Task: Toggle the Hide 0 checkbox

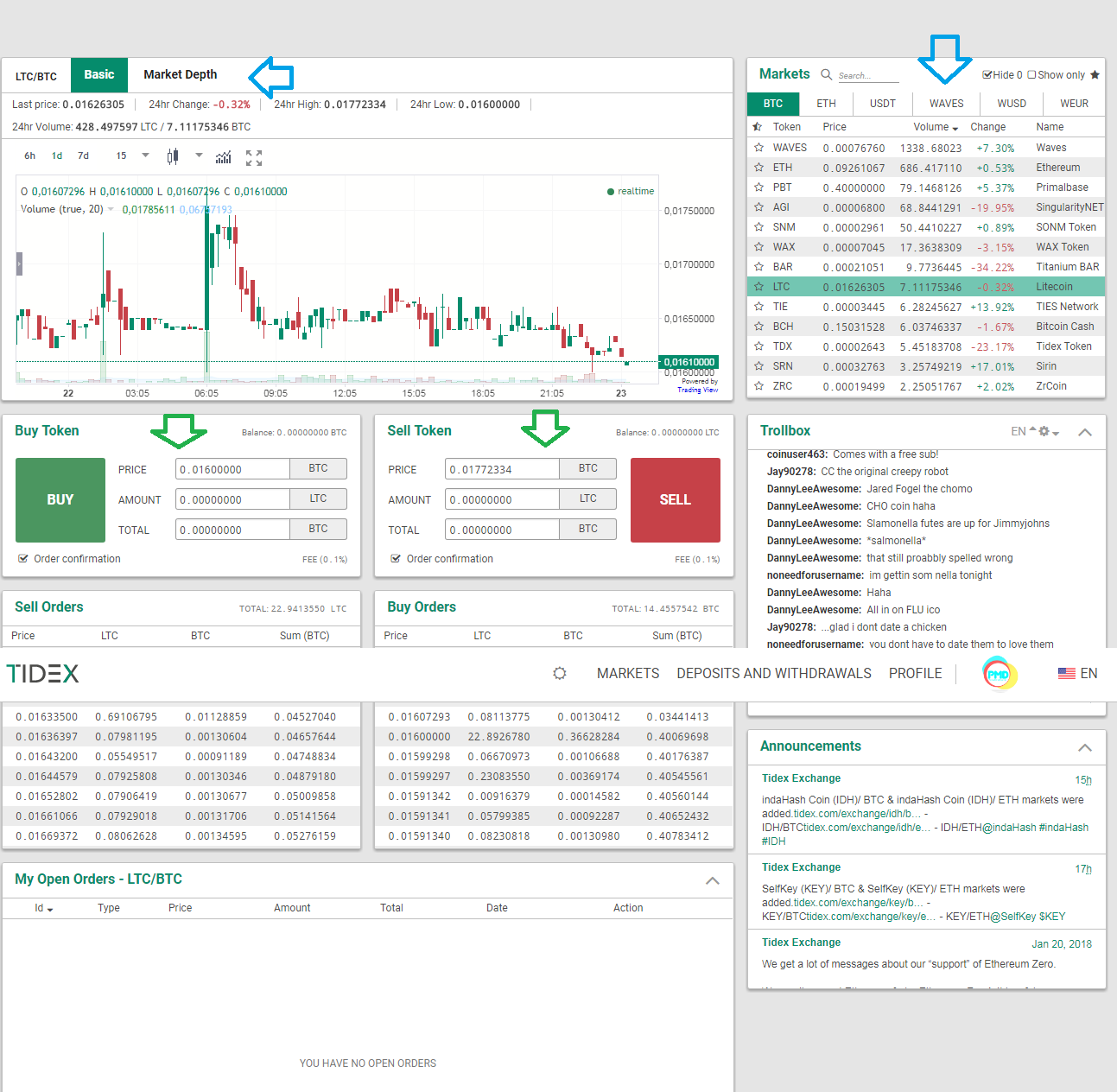Action: (x=987, y=75)
